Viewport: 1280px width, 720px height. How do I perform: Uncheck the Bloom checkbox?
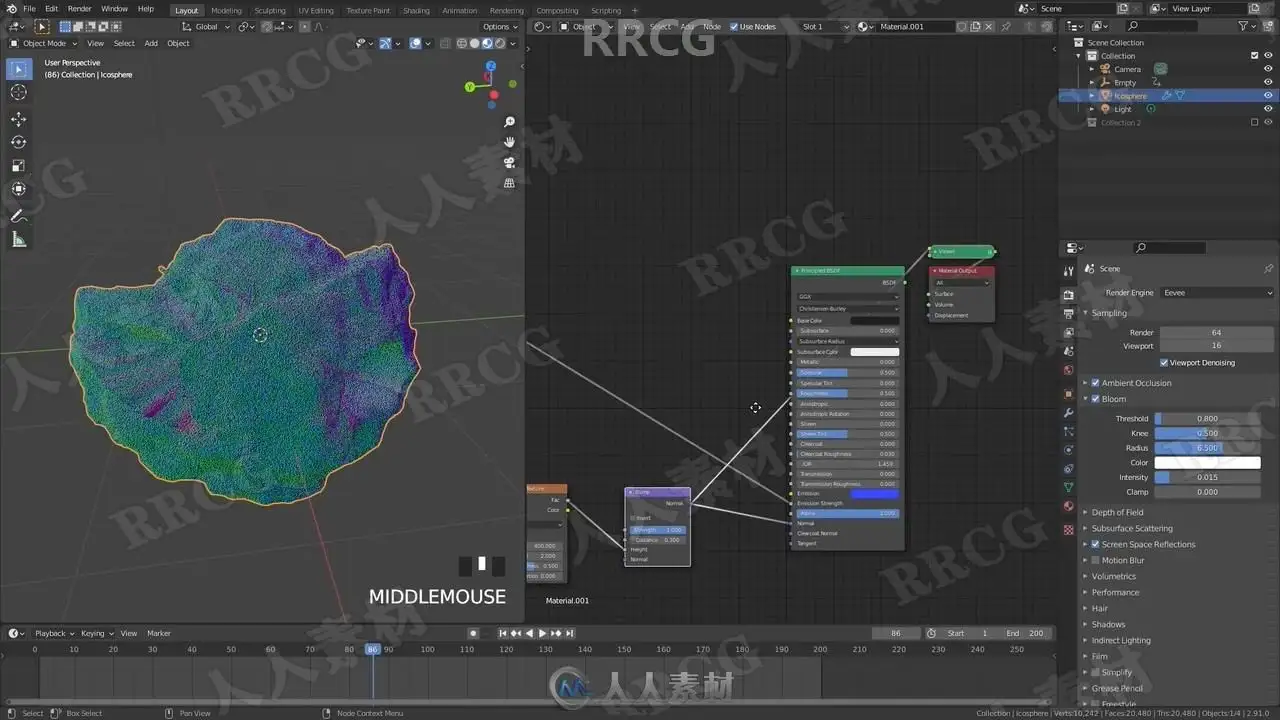click(x=1095, y=399)
